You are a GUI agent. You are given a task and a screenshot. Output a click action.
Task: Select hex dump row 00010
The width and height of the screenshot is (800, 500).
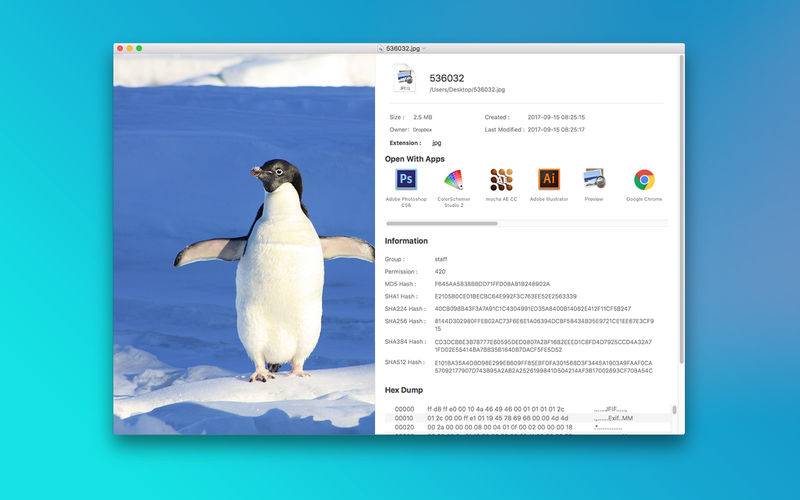(528, 418)
